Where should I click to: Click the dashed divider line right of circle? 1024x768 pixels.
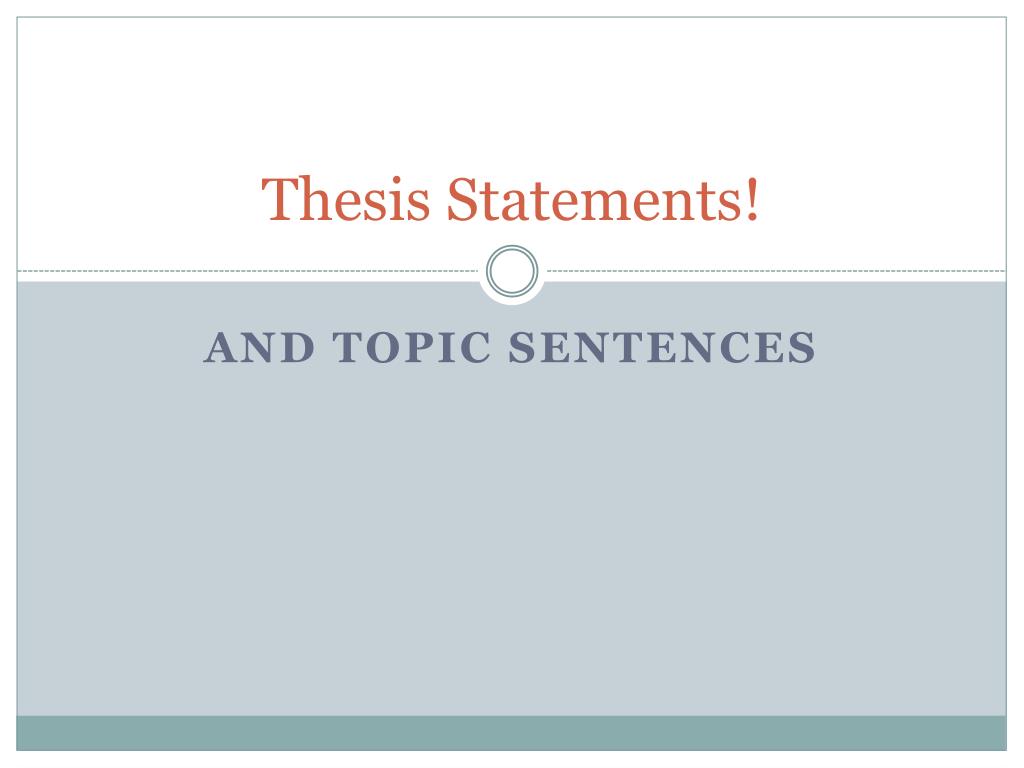[x=776, y=270]
